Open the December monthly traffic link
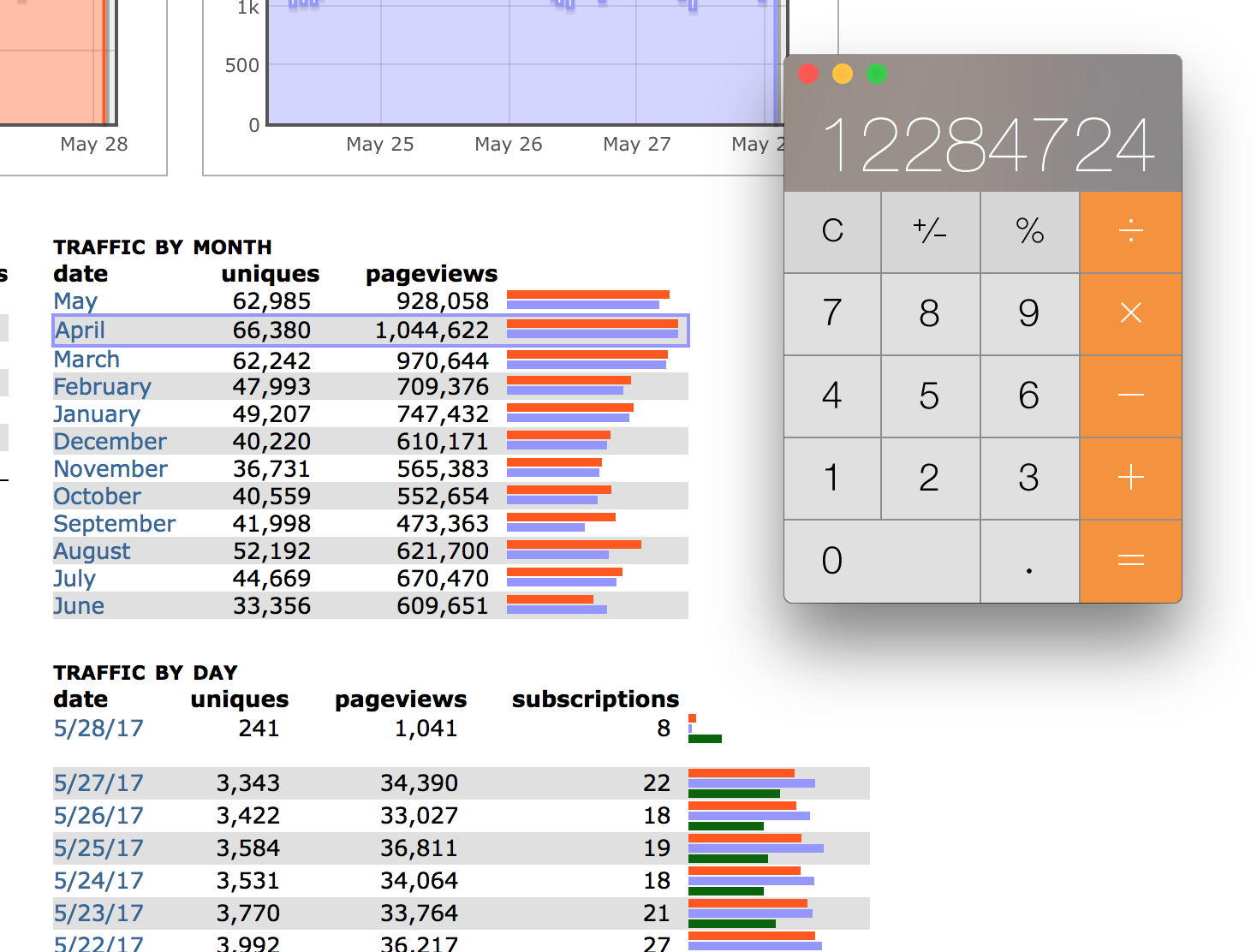Image resolution: width=1257 pixels, height=952 pixels. tap(110, 442)
